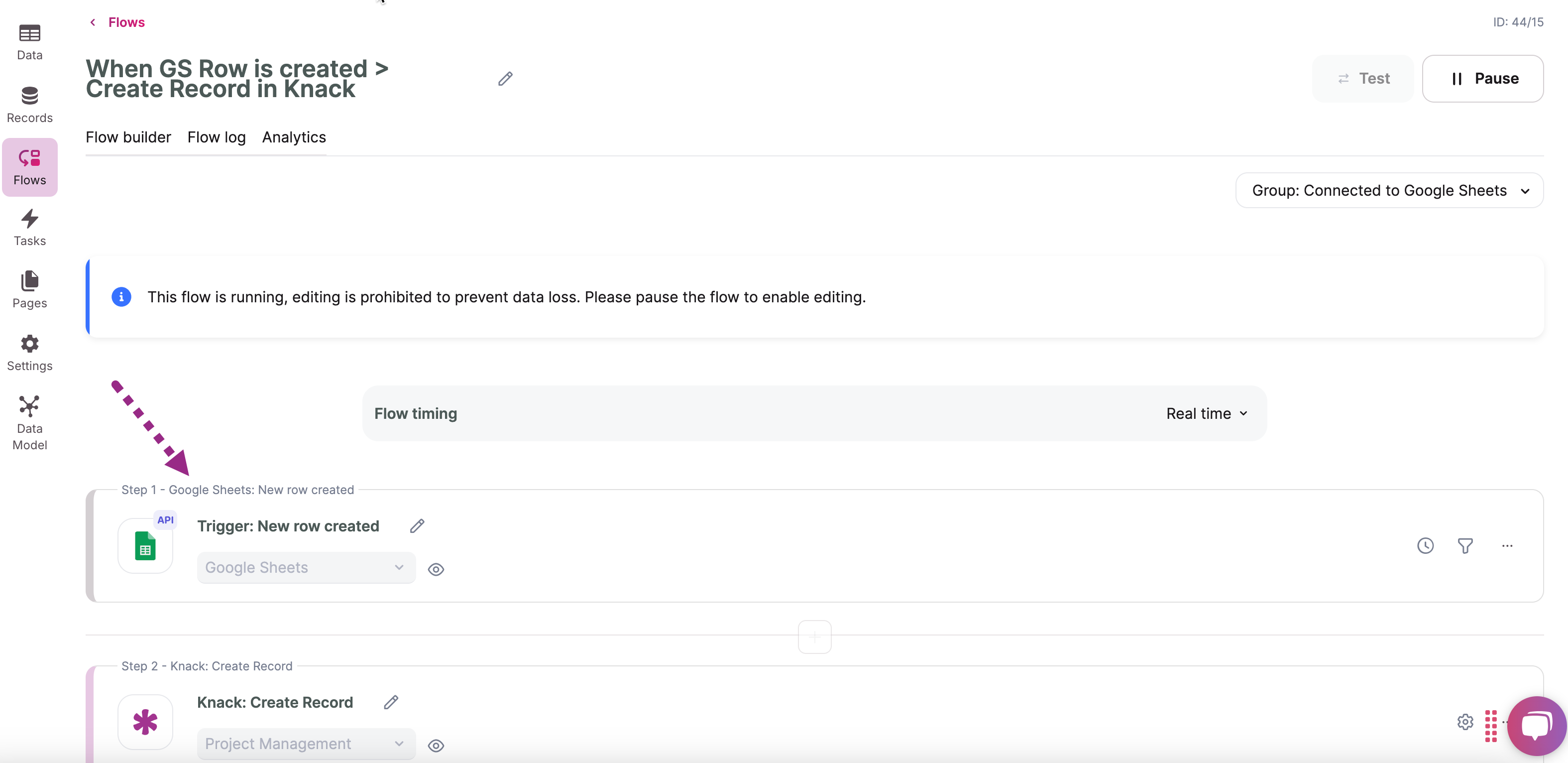The height and width of the screenshot is (763, 1568).
Task: Go back via the Flows breadcrumb link
Action: [126, 22]
